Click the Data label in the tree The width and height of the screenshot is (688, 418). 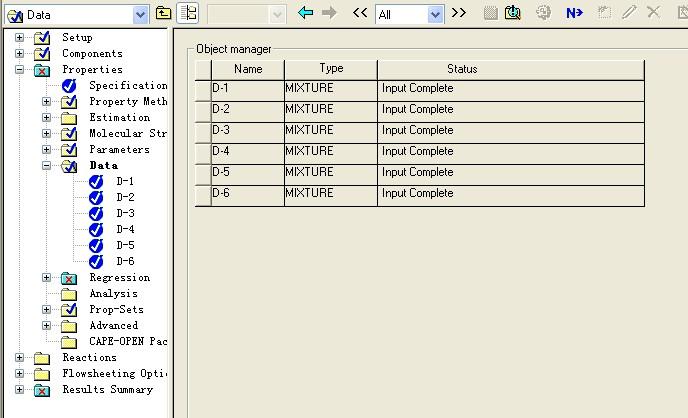coord(104,165)
